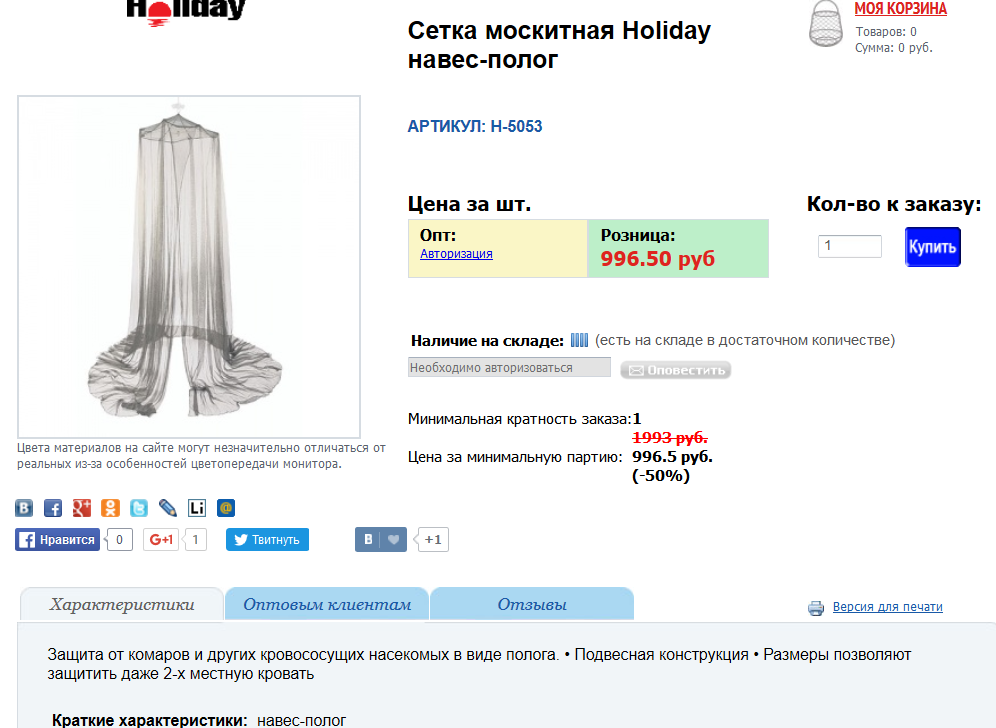Share via the small Facebook icon
Screen dimensions: 996x728
pos(53,508)
